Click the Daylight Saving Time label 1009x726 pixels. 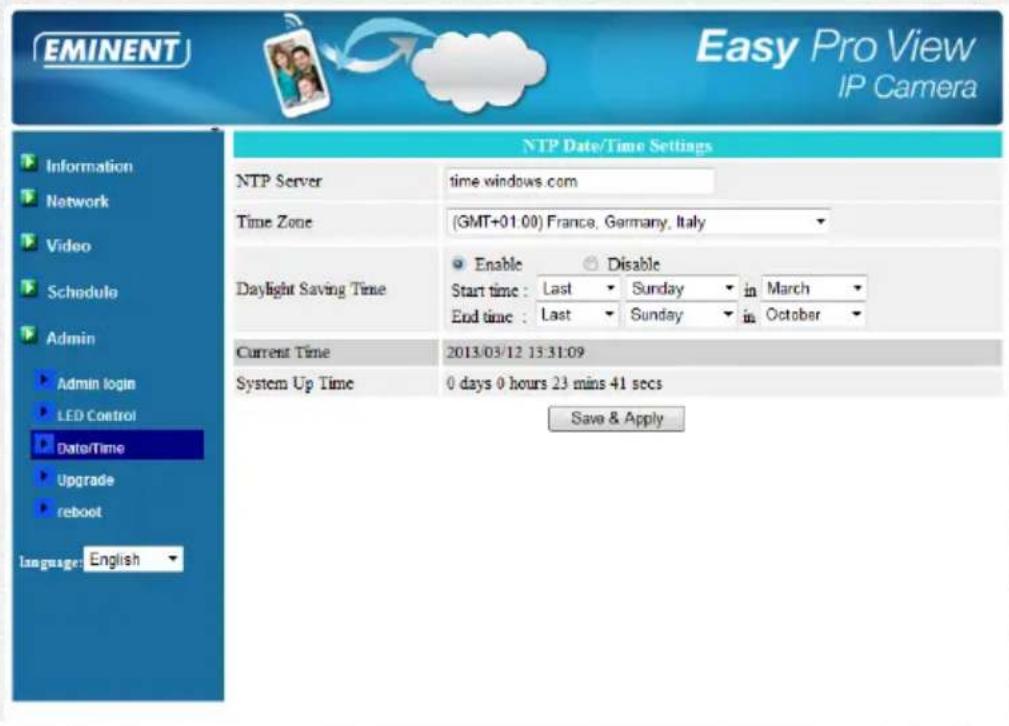pyautogui.click(x=311, y=289)
